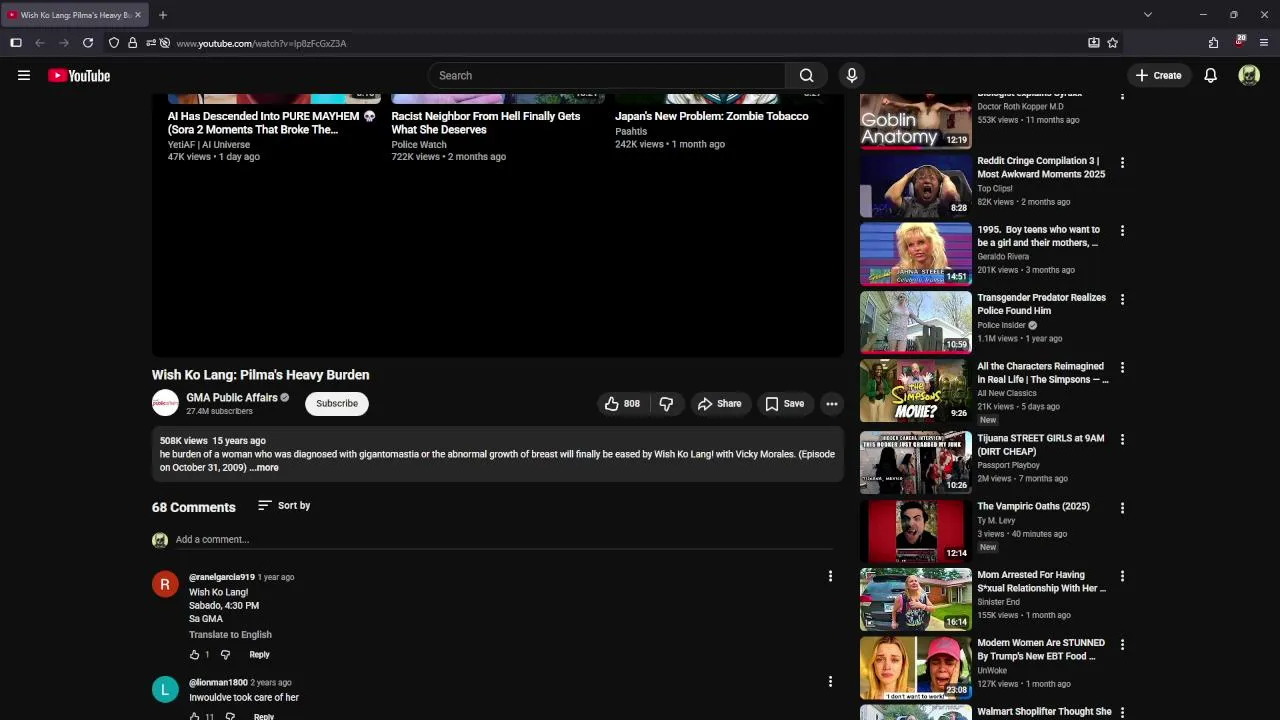The image size is (1280, 720).
Task: Open the GMA Public Affairs channel avatar
Action: tap(165, 403)
